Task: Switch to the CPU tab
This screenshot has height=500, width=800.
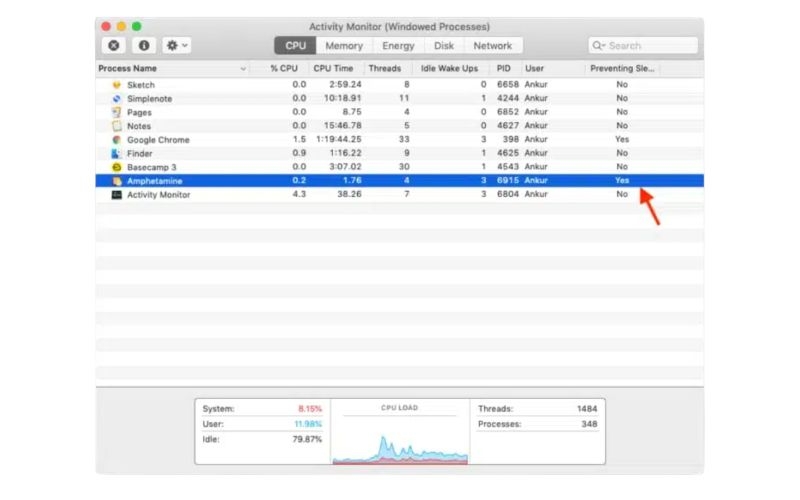Action: coord(295,45)
